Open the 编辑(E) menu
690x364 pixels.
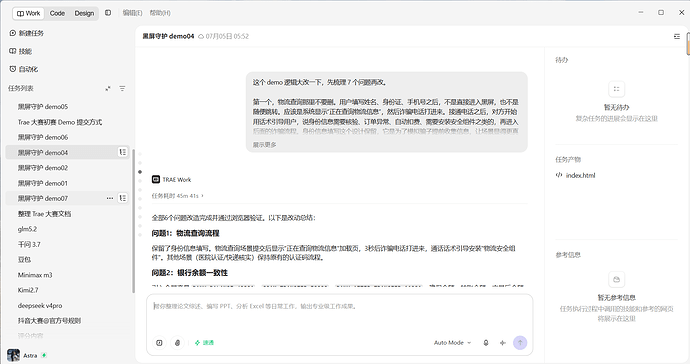132,13
